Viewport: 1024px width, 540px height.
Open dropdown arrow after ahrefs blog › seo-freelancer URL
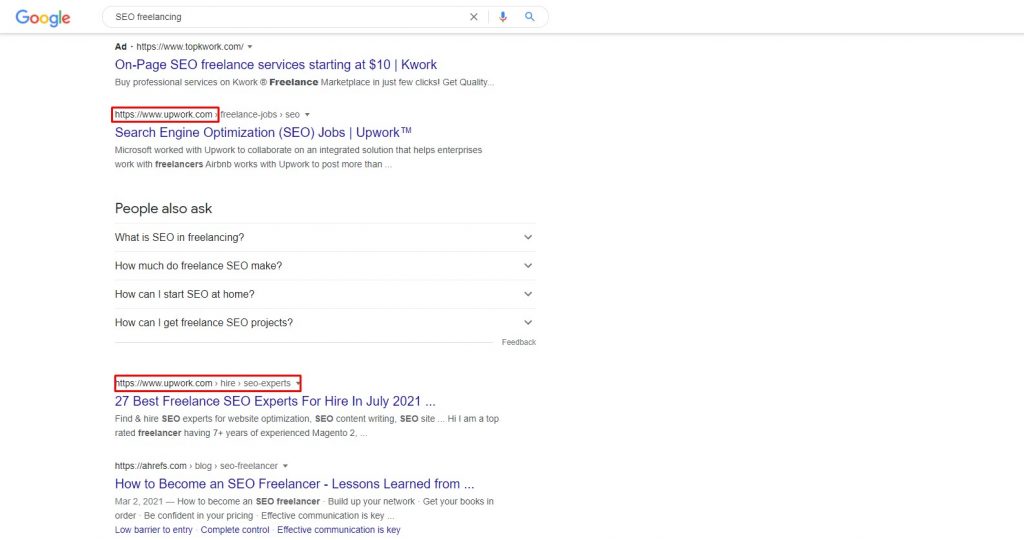click(285, 466)
